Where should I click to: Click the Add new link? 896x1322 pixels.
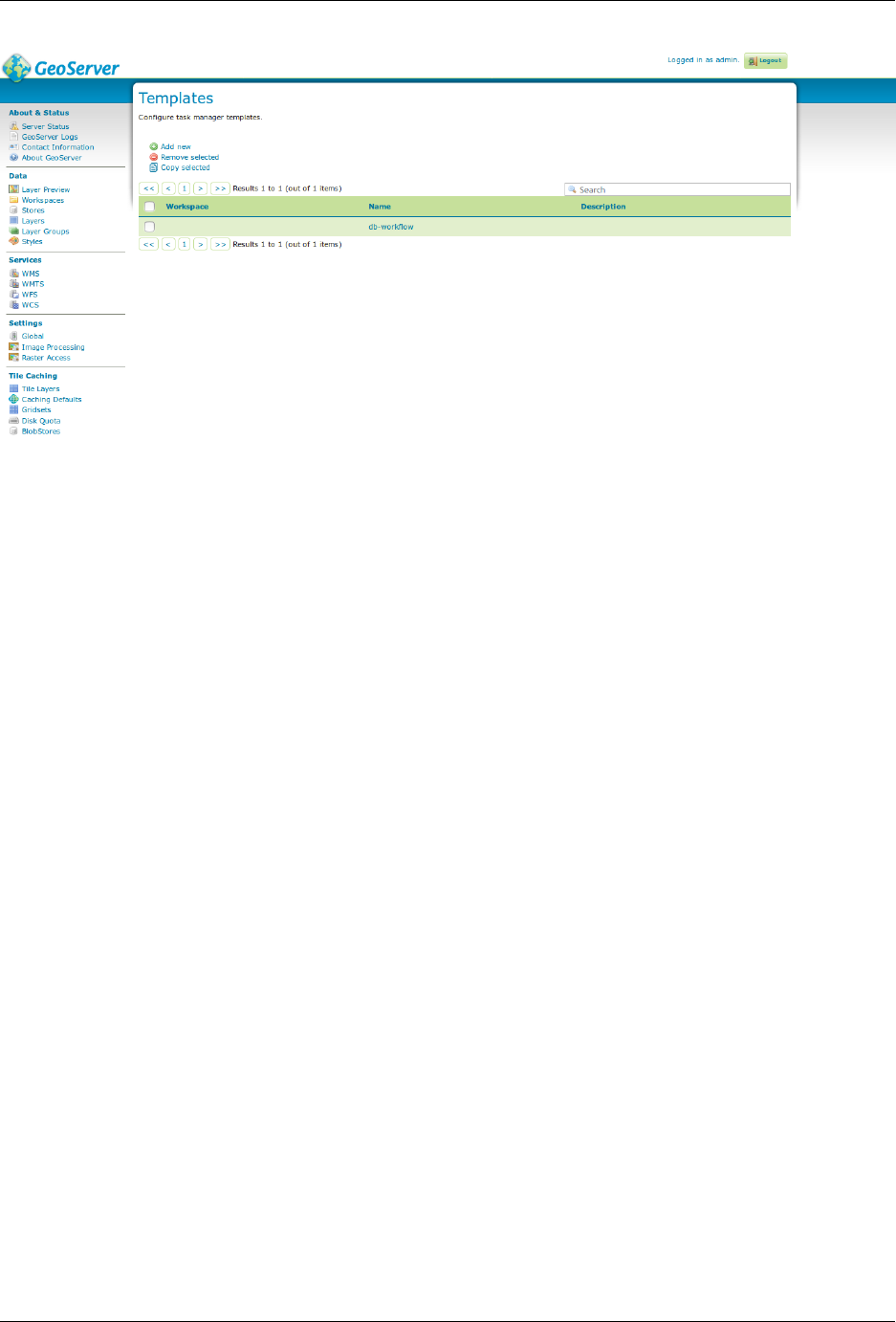[176, 147]
